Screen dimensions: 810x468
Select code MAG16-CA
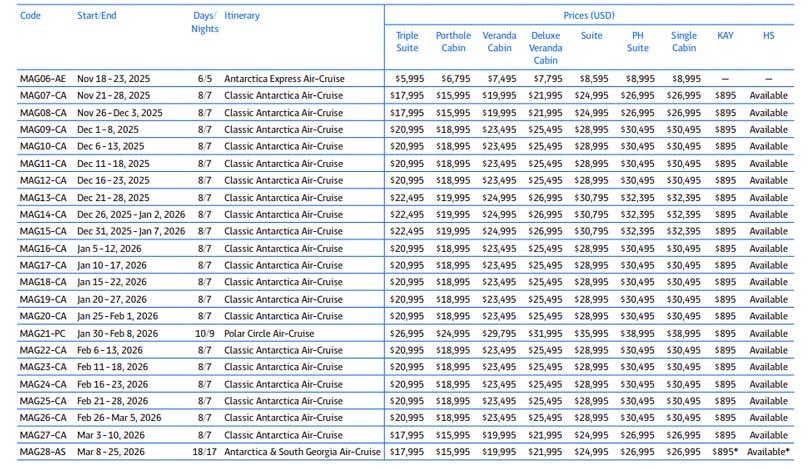pos(43,248)
